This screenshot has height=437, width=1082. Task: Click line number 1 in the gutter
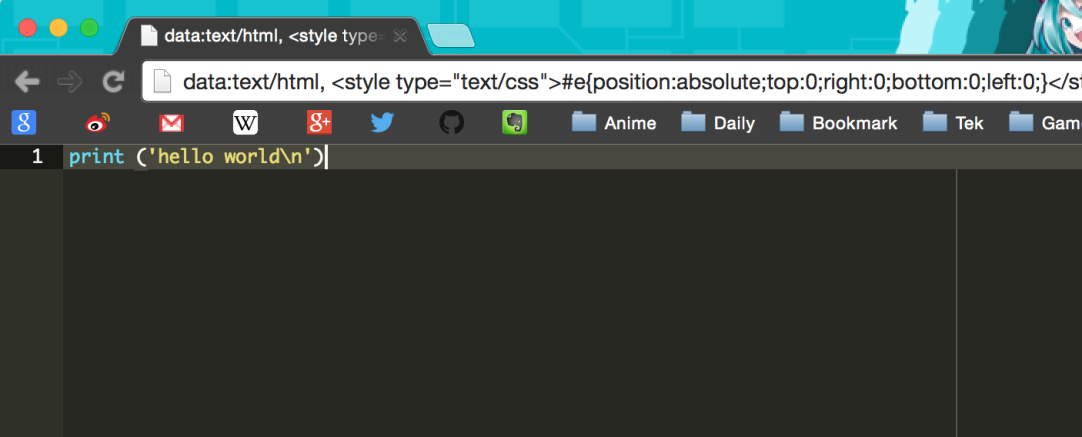(37, 157)
